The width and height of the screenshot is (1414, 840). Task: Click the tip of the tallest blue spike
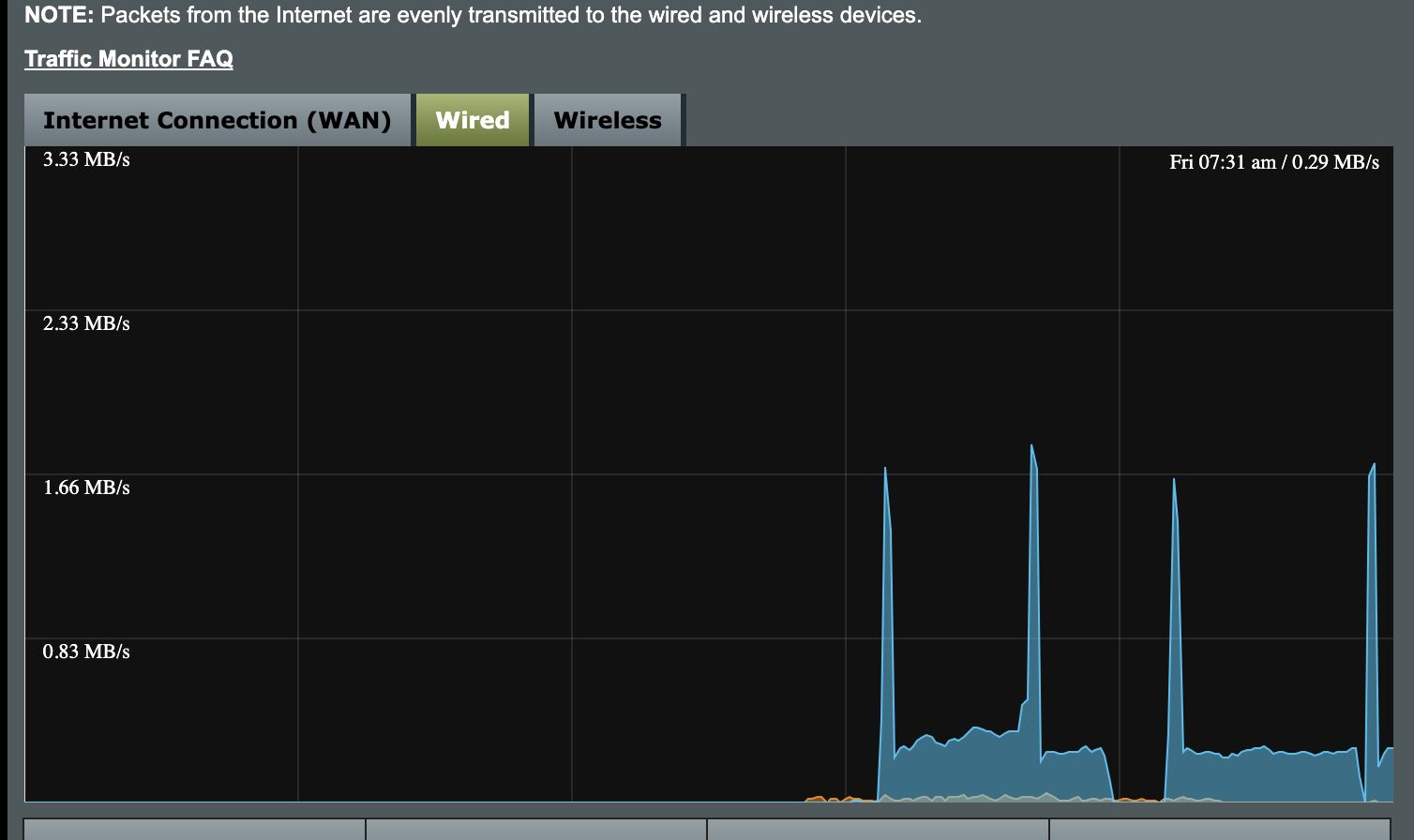[x=1031, y=447]
